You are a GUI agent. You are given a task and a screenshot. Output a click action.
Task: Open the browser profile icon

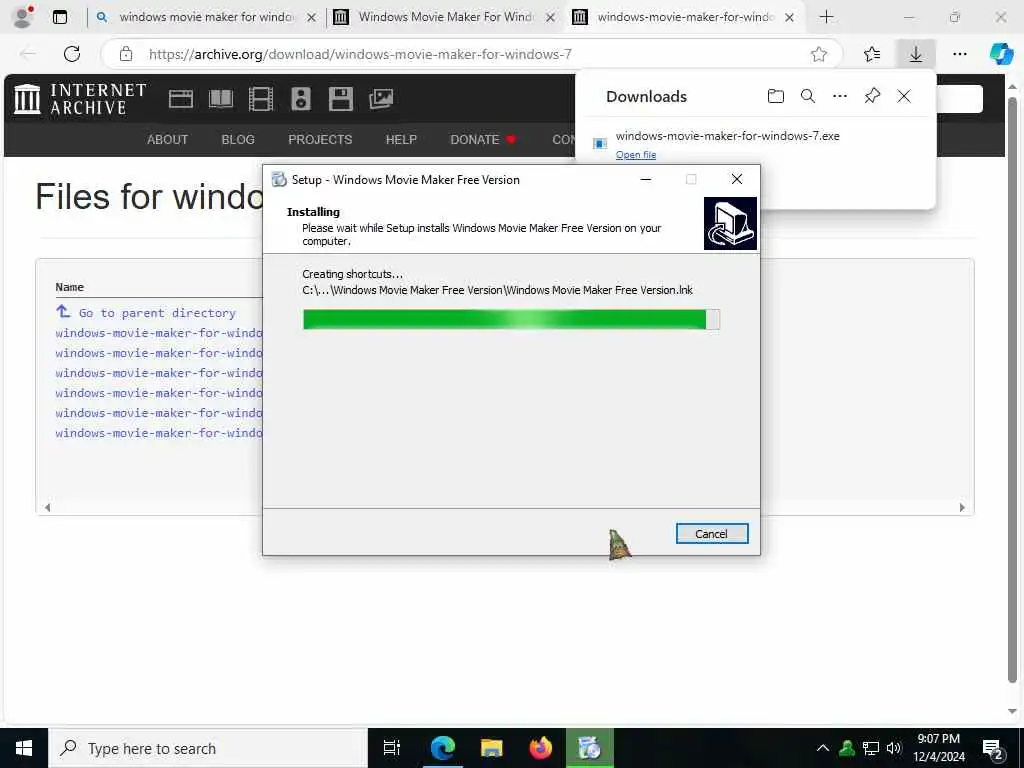point(23,17)
